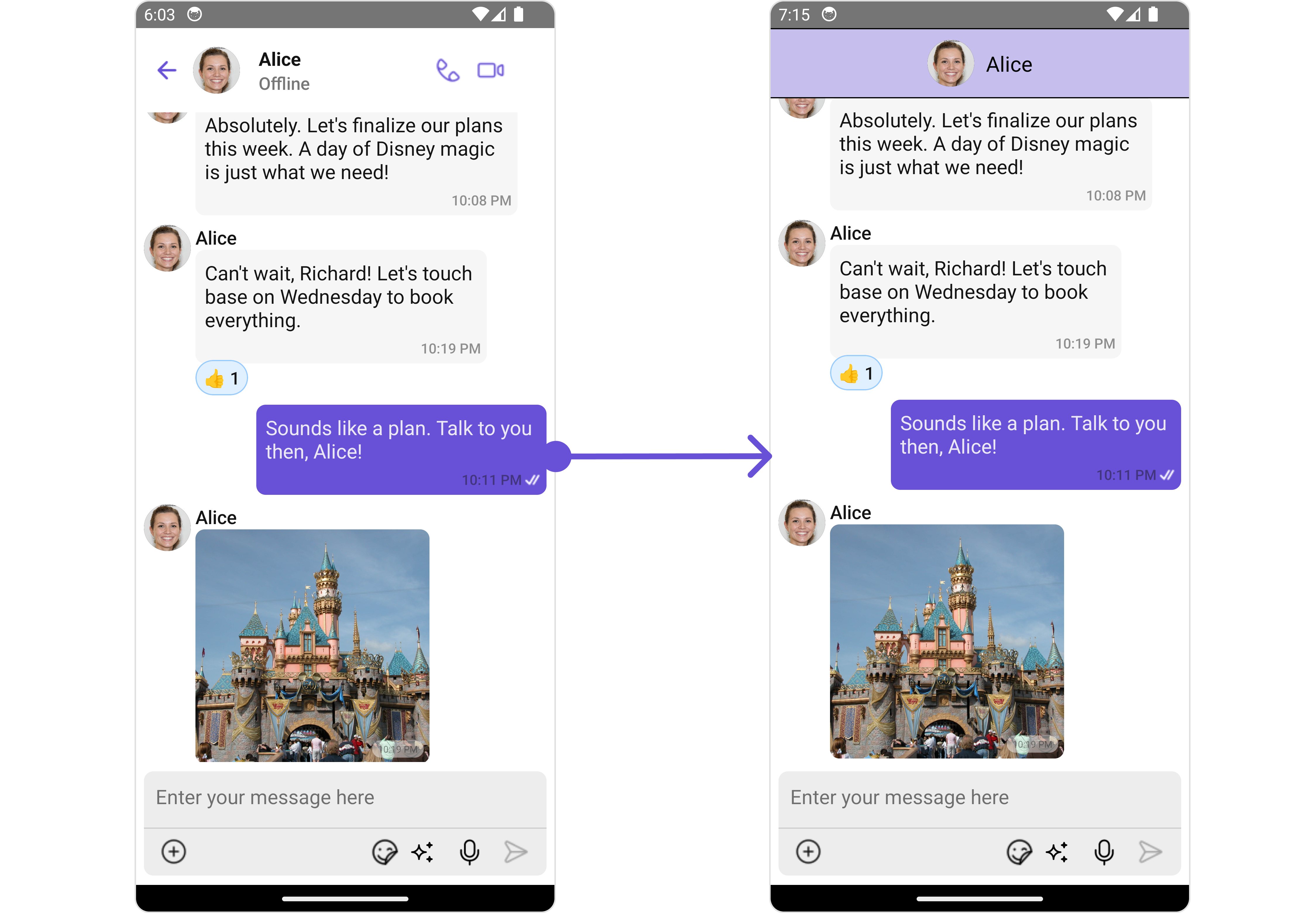1316x913 pixels.
Task: Tap "Alice" sender name above "Can't wait", right phone
Action: pos(851,234)
